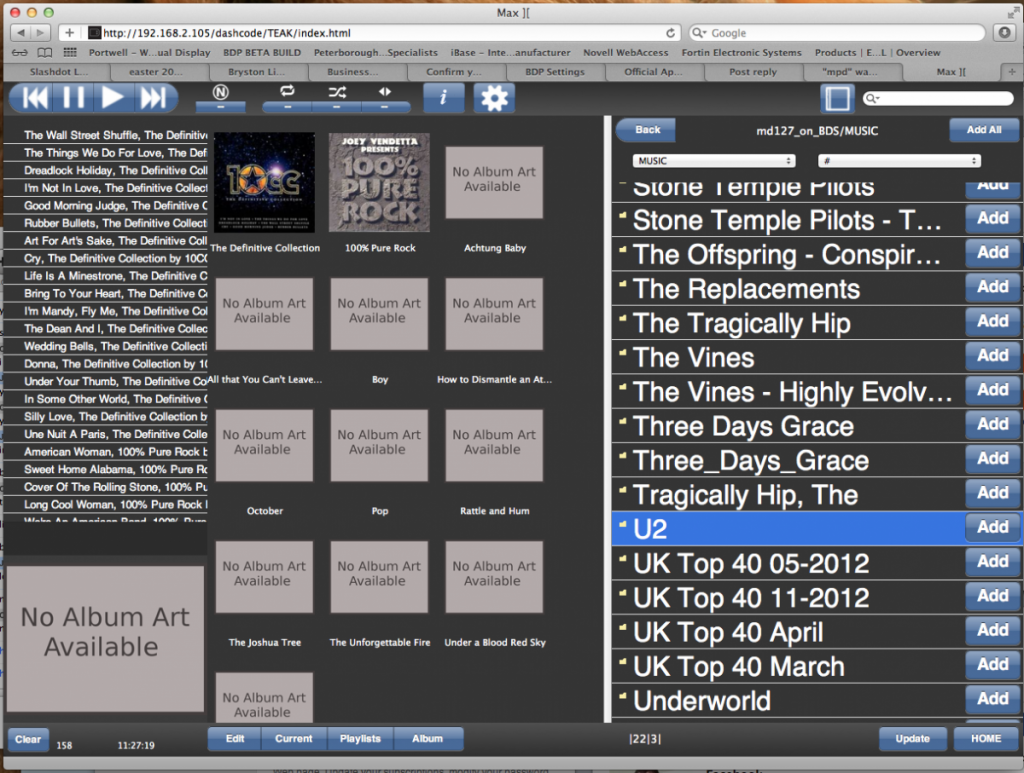Switch to the Current tab
This screenshot has height=773, width=1024.
pyautogui.click(x=294, y=738)
